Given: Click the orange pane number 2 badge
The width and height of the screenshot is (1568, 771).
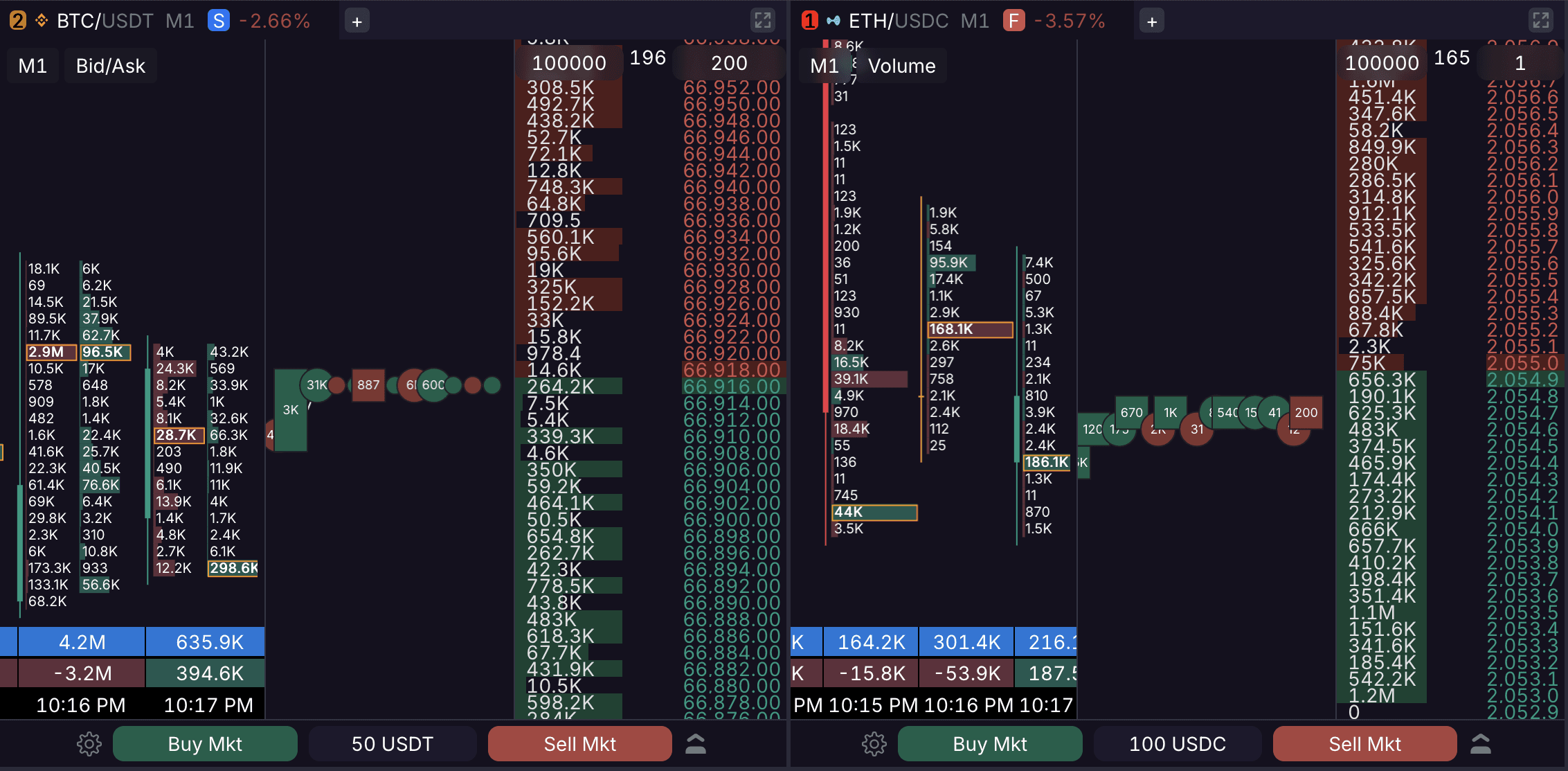Looking at the screenshot, I should click(18, 21).
